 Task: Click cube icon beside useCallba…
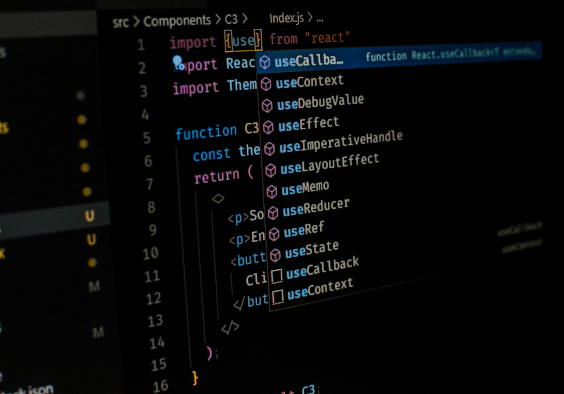click(265, 62)
